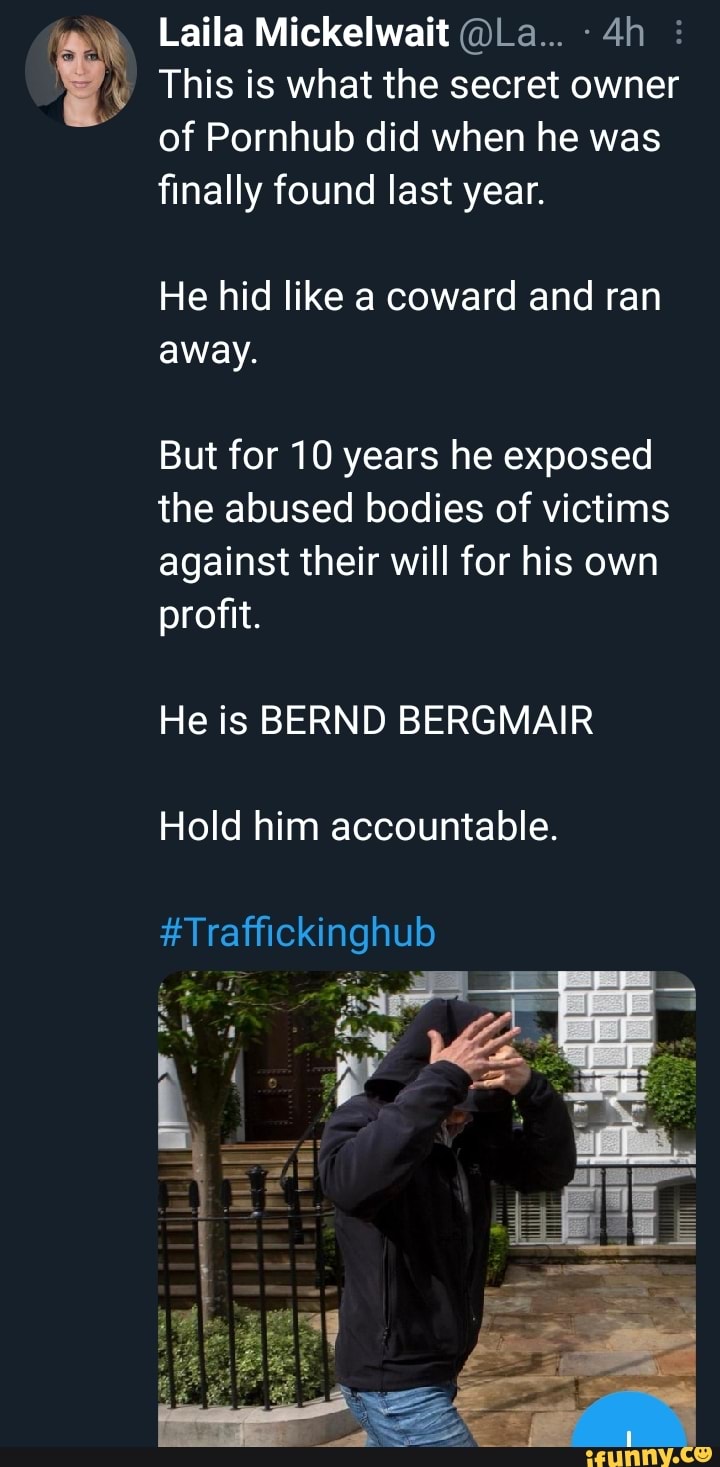Open the tweet's three-dot more menu
Image resolution: width=720 pixels, height=1467 pixels.
pos(680,36)
